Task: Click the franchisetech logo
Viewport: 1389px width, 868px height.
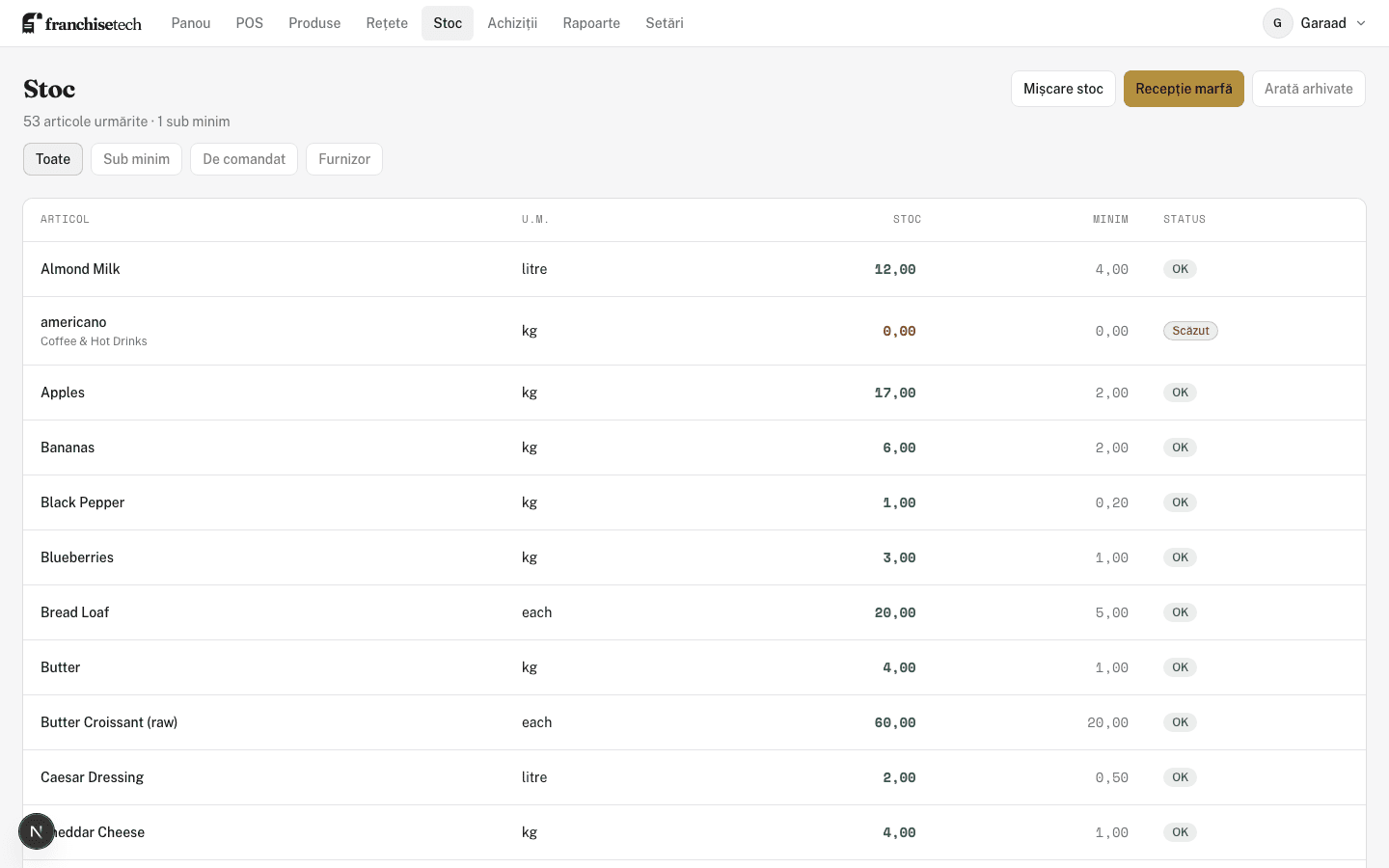Action: (82, 23)
